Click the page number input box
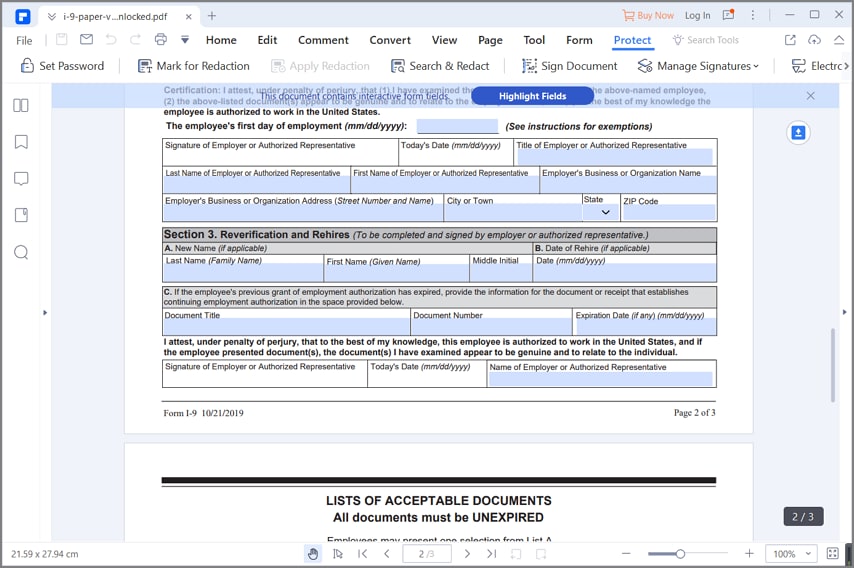Screen dimensions: 854x568 click(426, 554)
